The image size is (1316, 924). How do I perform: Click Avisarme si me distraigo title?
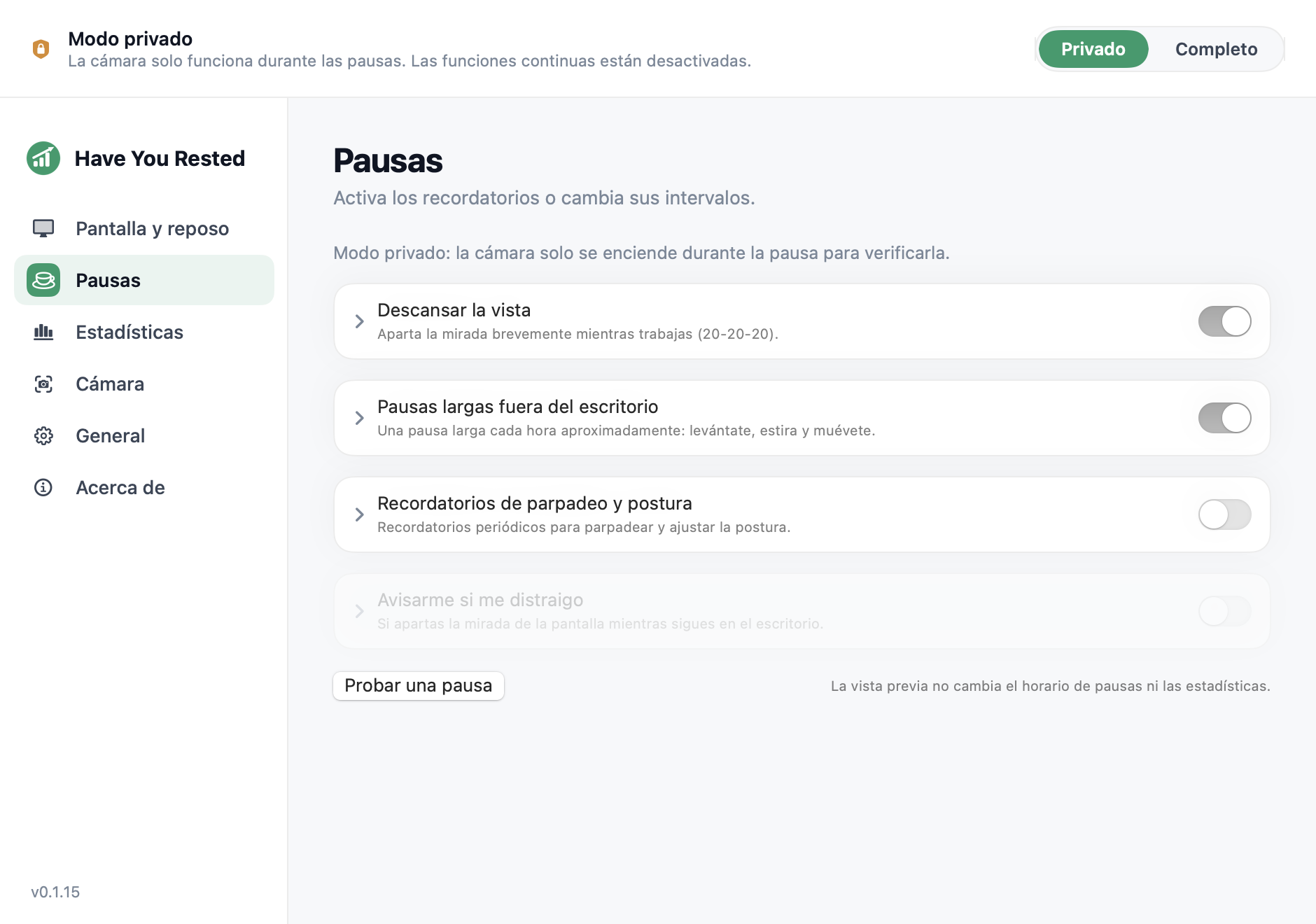point(480,600)
